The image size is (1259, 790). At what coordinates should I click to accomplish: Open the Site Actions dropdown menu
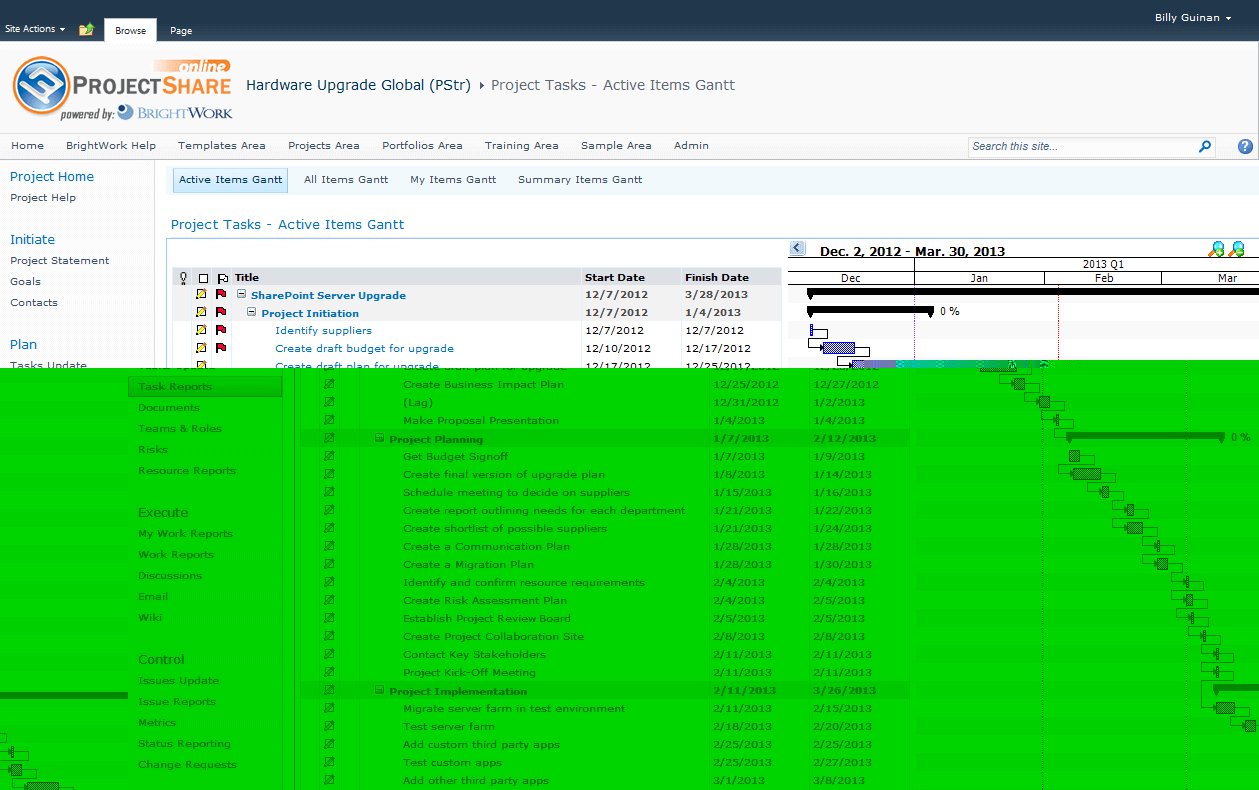point(35,29)
